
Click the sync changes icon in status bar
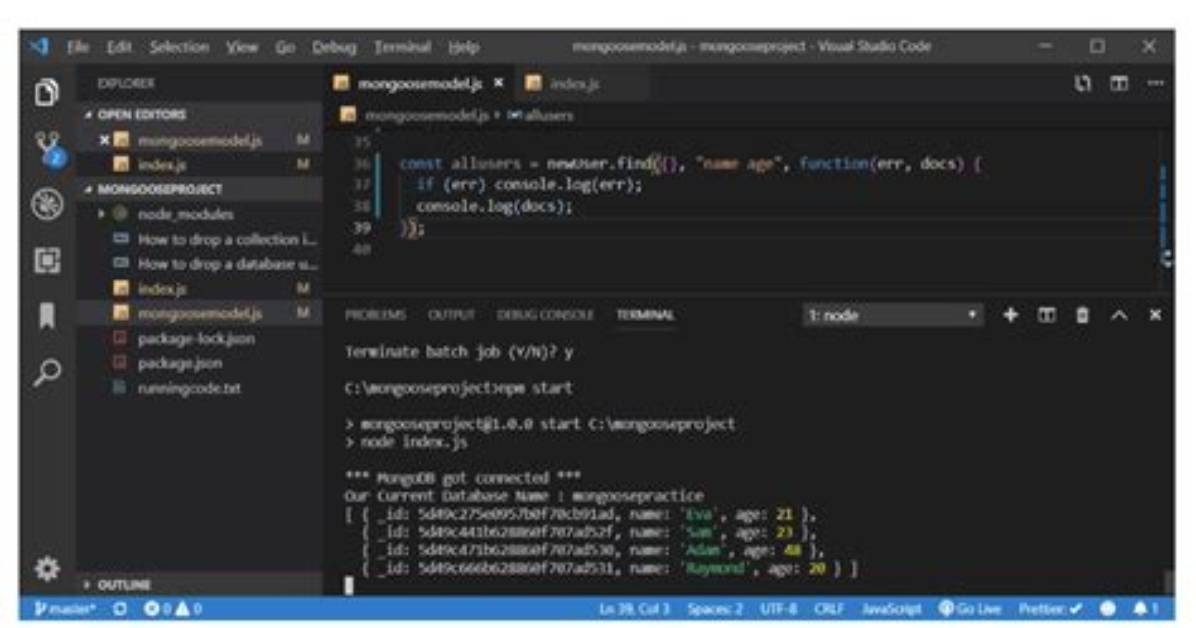tap(120, 609)
